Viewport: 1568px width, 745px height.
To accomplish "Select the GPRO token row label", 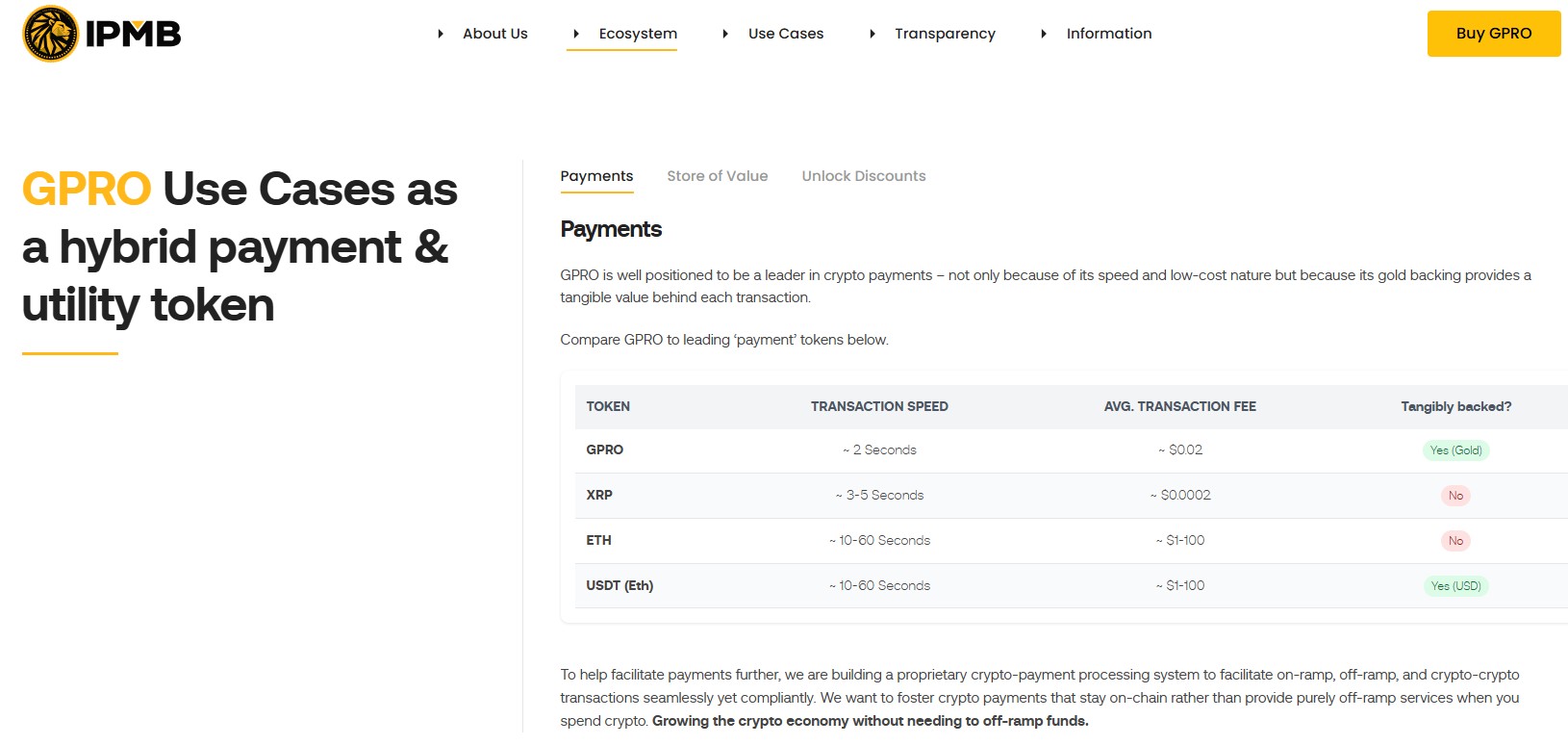I will pos(605,450).
